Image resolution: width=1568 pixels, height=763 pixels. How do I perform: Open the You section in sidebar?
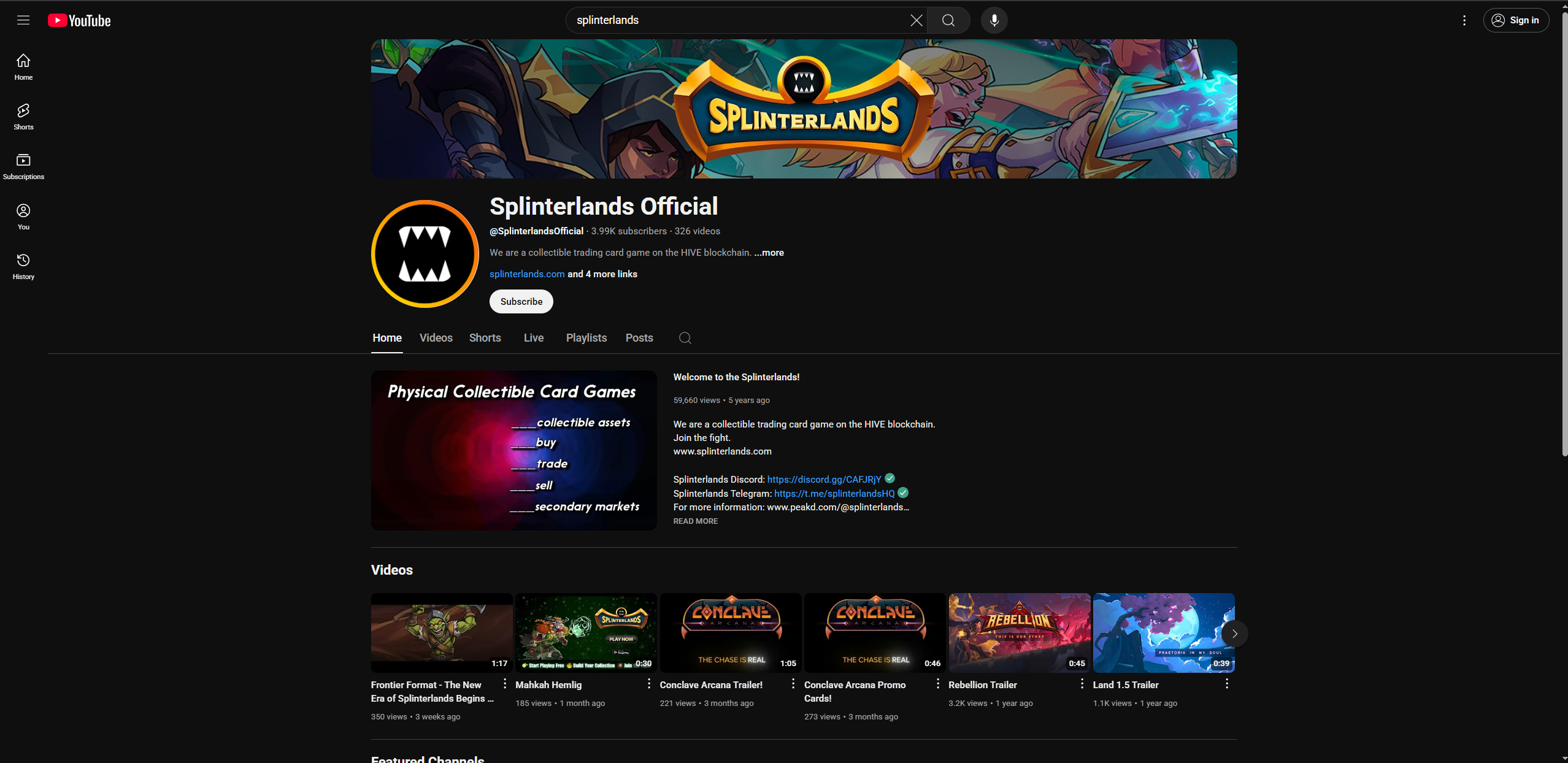(x=23, y=217)
